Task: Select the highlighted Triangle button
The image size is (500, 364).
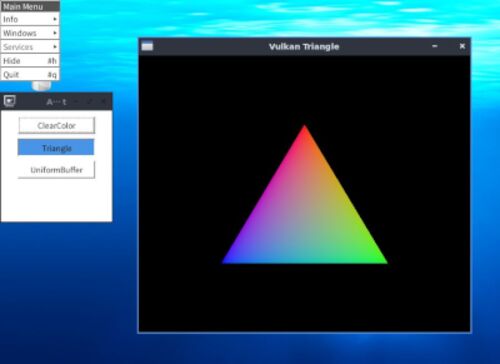Action: tap(56, 147)
